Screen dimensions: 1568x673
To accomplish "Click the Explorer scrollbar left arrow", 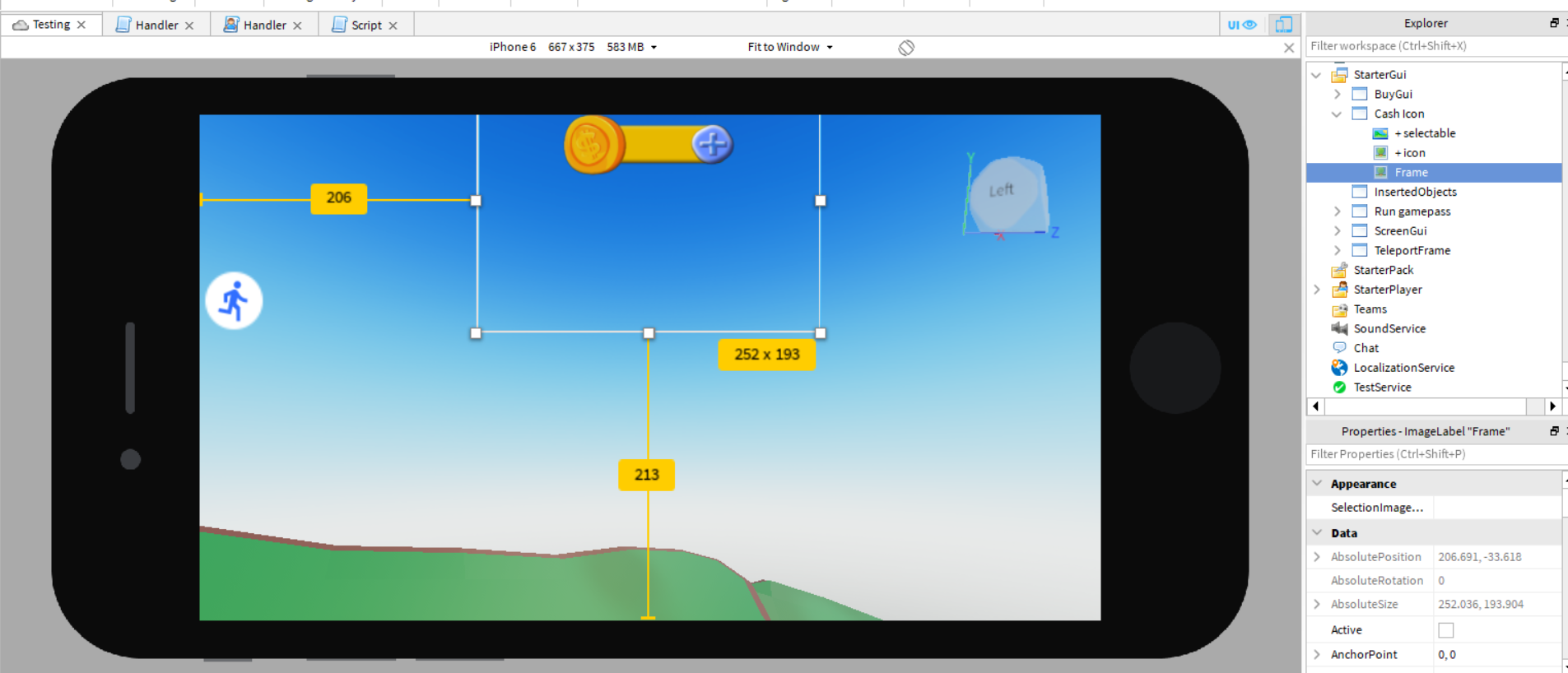I will 1315,406.
